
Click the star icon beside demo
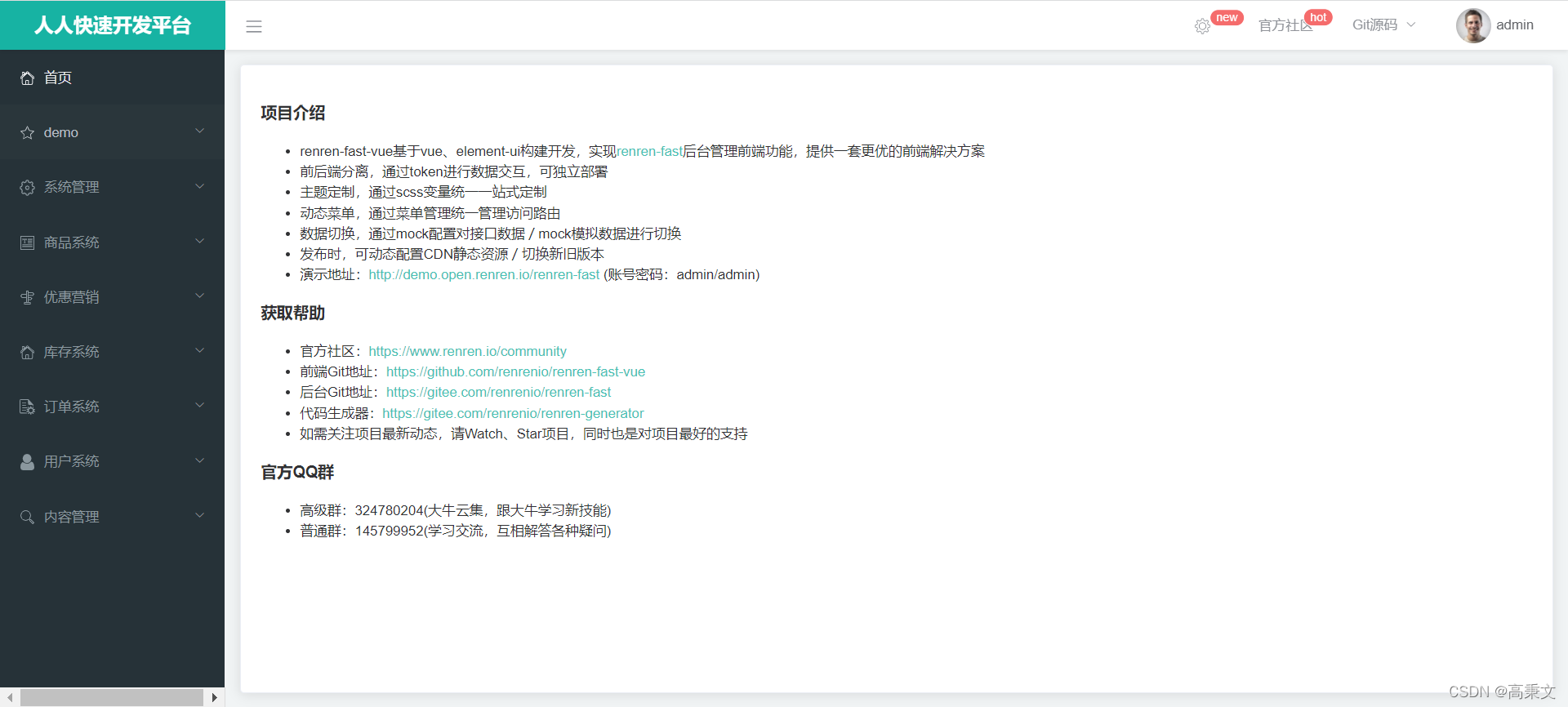[27, 132]
